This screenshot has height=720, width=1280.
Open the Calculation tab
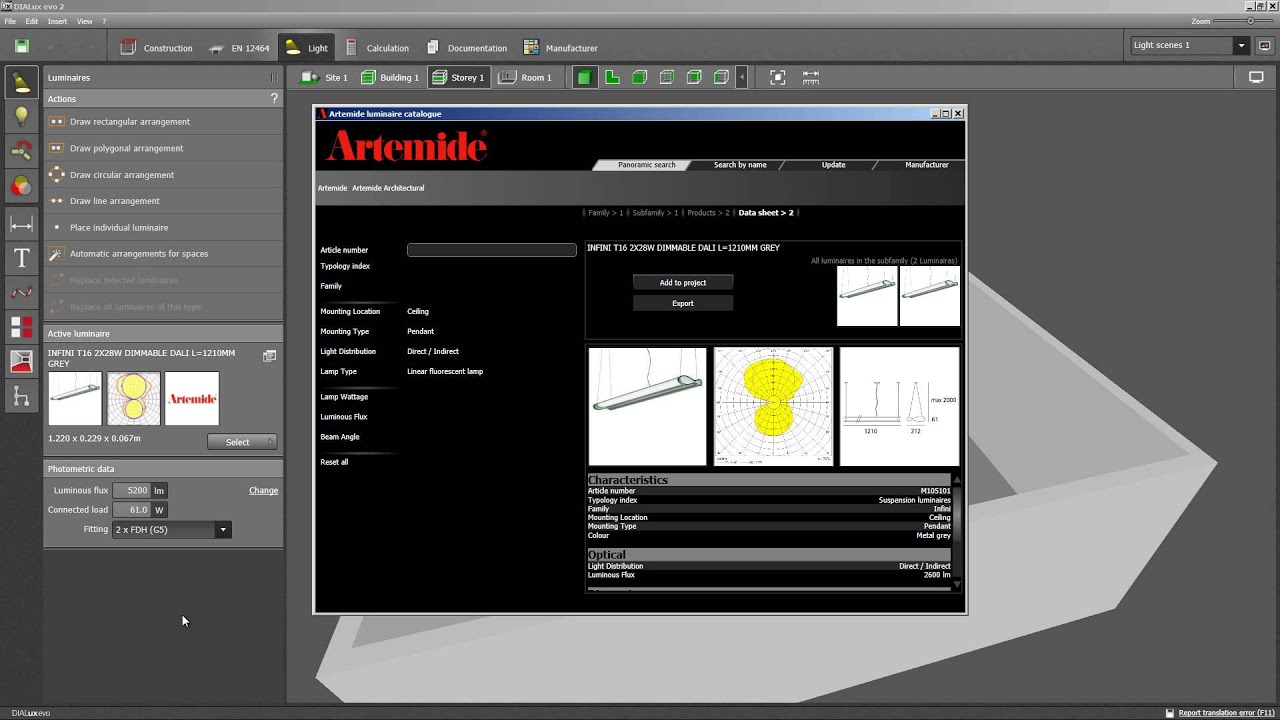tap(377, 47)
